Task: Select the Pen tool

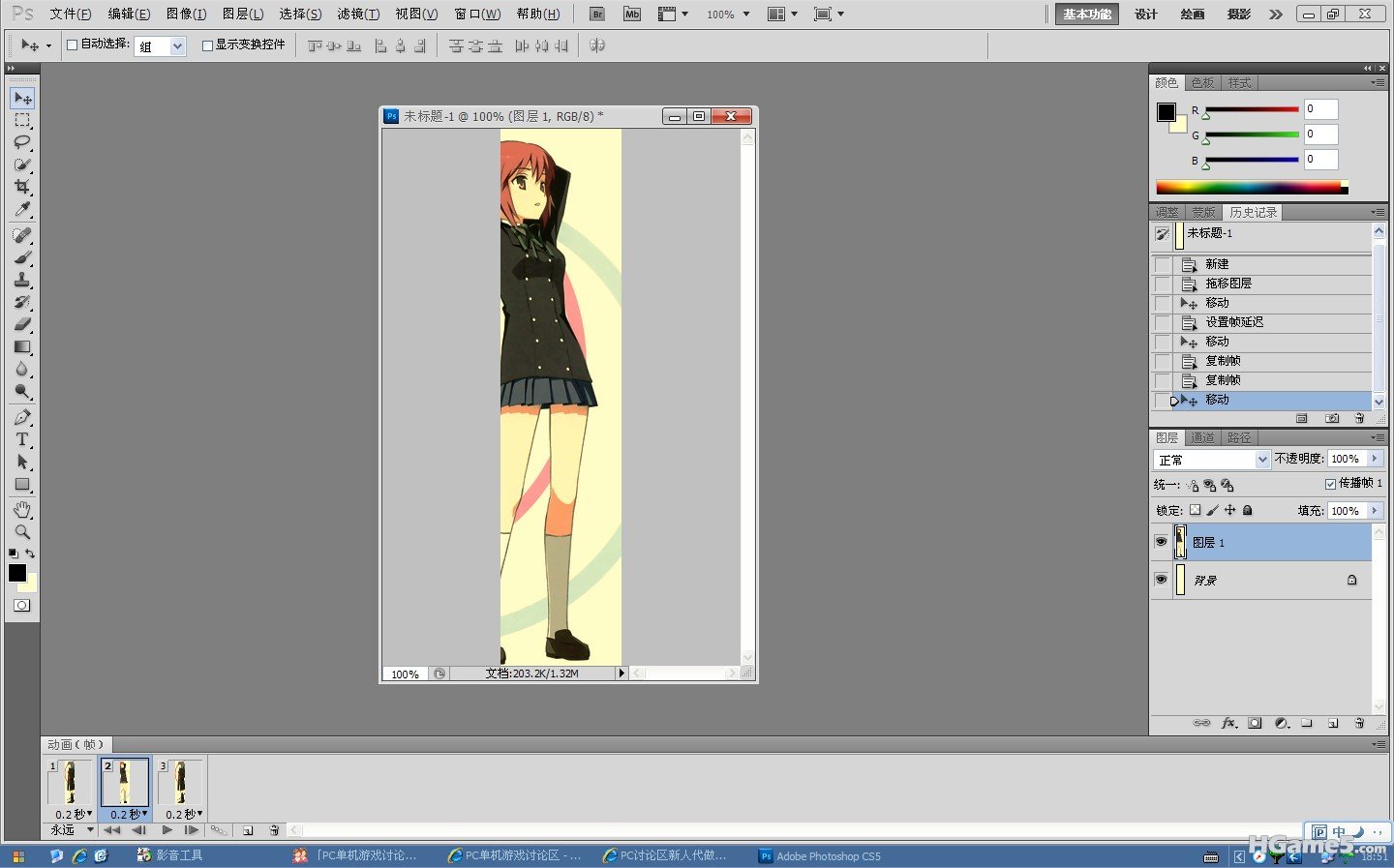Action: [x=21, y=417]
